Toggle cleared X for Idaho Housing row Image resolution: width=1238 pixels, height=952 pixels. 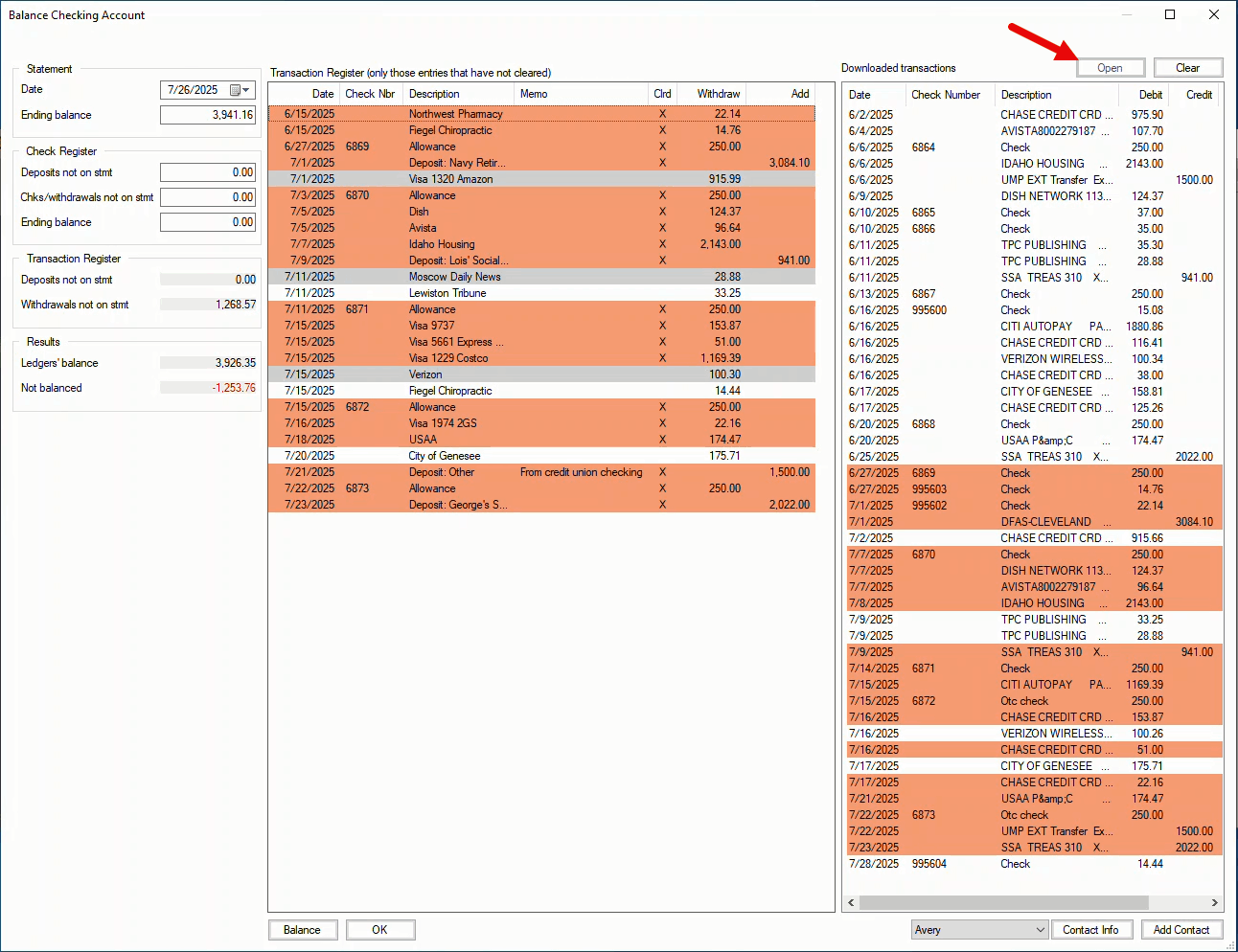(x=662, y=244)
